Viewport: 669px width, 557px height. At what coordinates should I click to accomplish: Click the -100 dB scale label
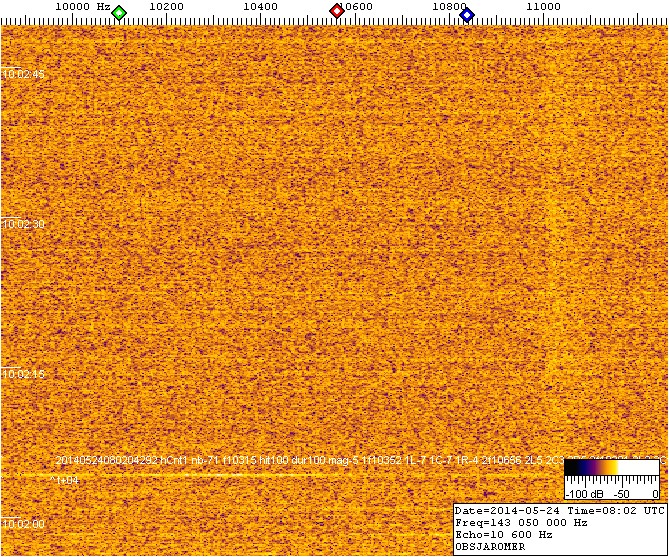582,494
